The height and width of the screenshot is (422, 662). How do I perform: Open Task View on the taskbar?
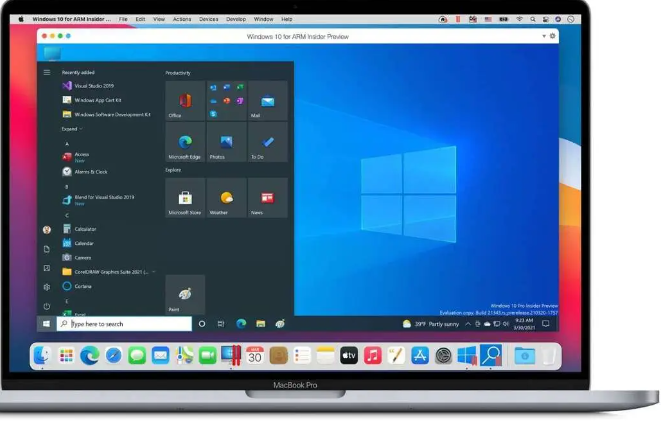221,324
